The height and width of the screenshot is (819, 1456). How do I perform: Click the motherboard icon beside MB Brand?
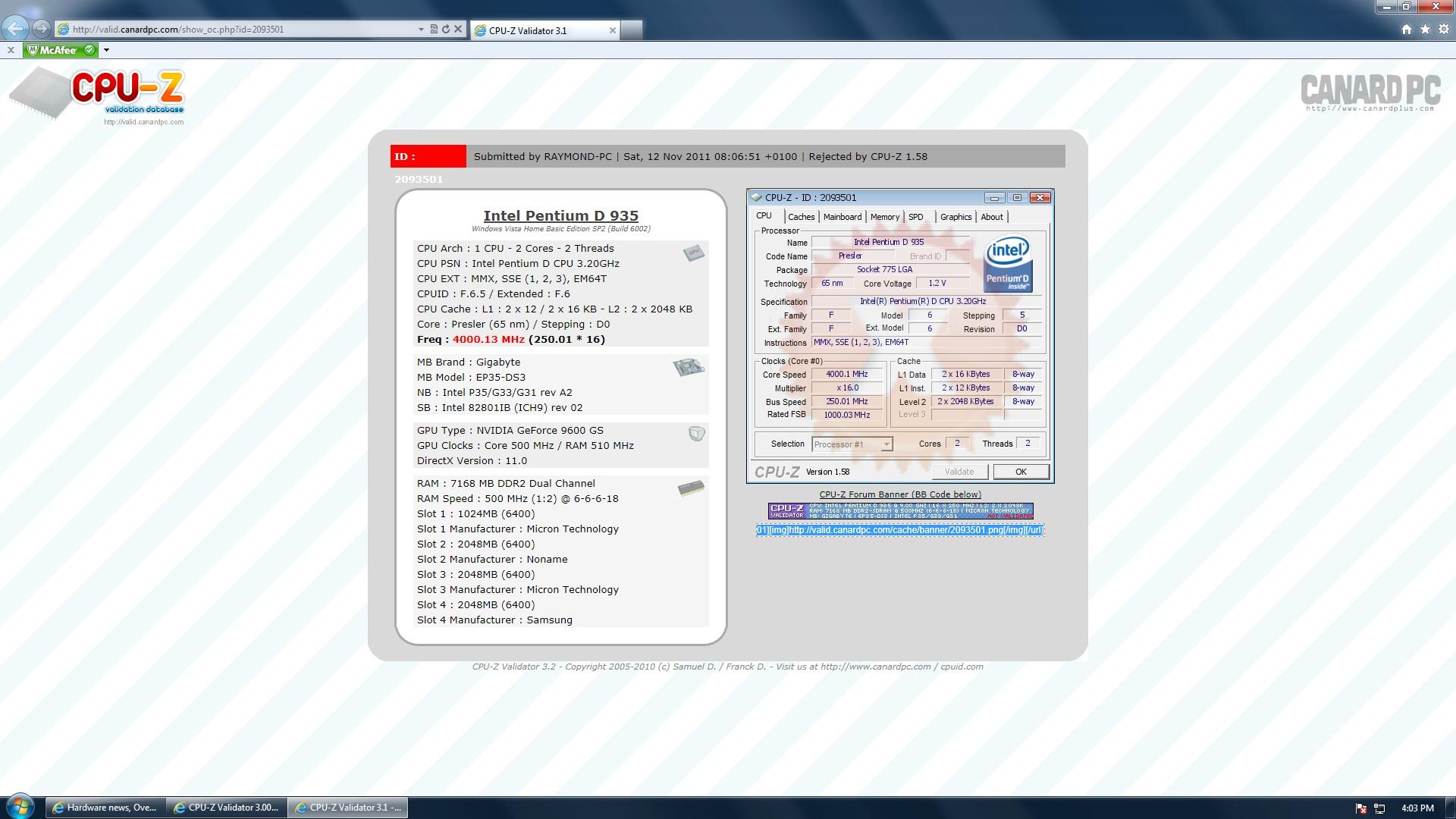(689, 368)
